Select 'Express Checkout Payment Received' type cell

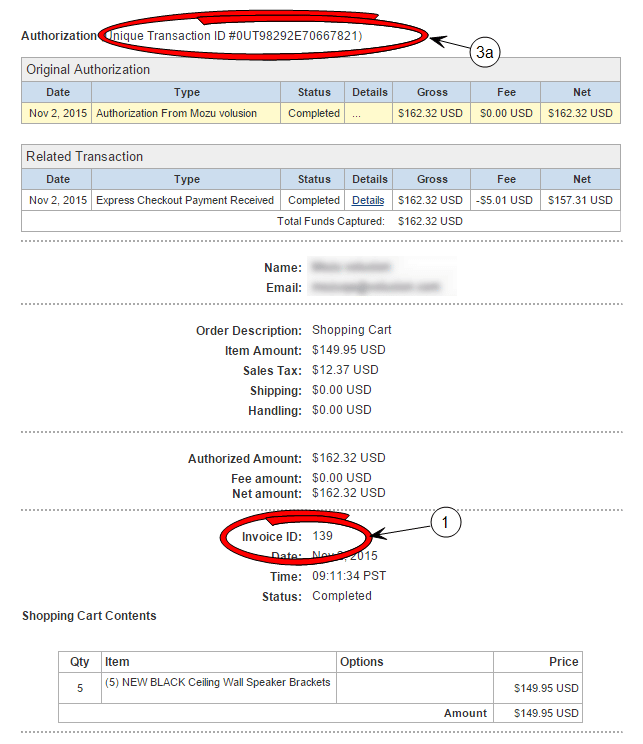(186, 200)
